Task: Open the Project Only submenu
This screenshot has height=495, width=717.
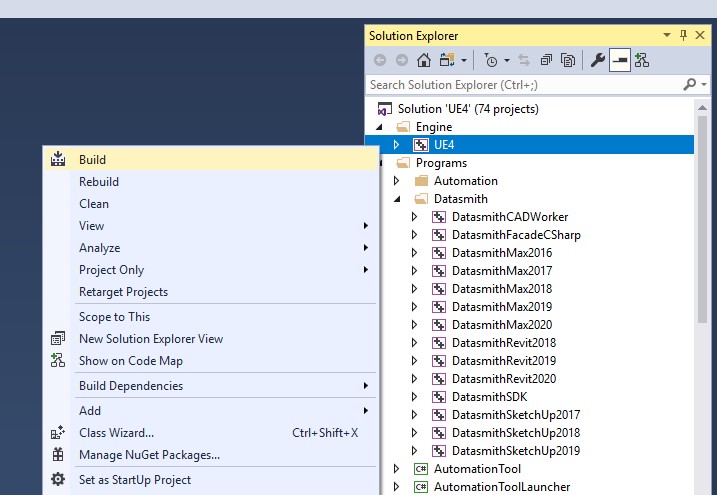Action: pyautogui.click(x=211, y=270)
